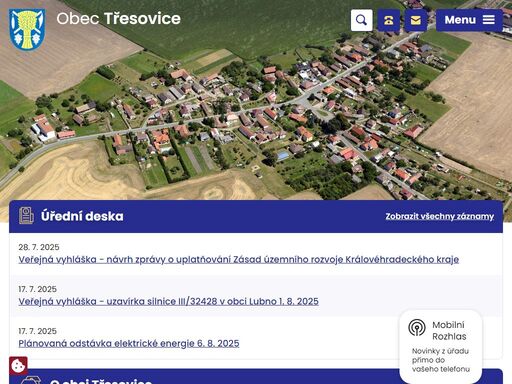Open notice about uzavírka silnice III/32428
512x384 pixels.
click(x=169, y=301)
